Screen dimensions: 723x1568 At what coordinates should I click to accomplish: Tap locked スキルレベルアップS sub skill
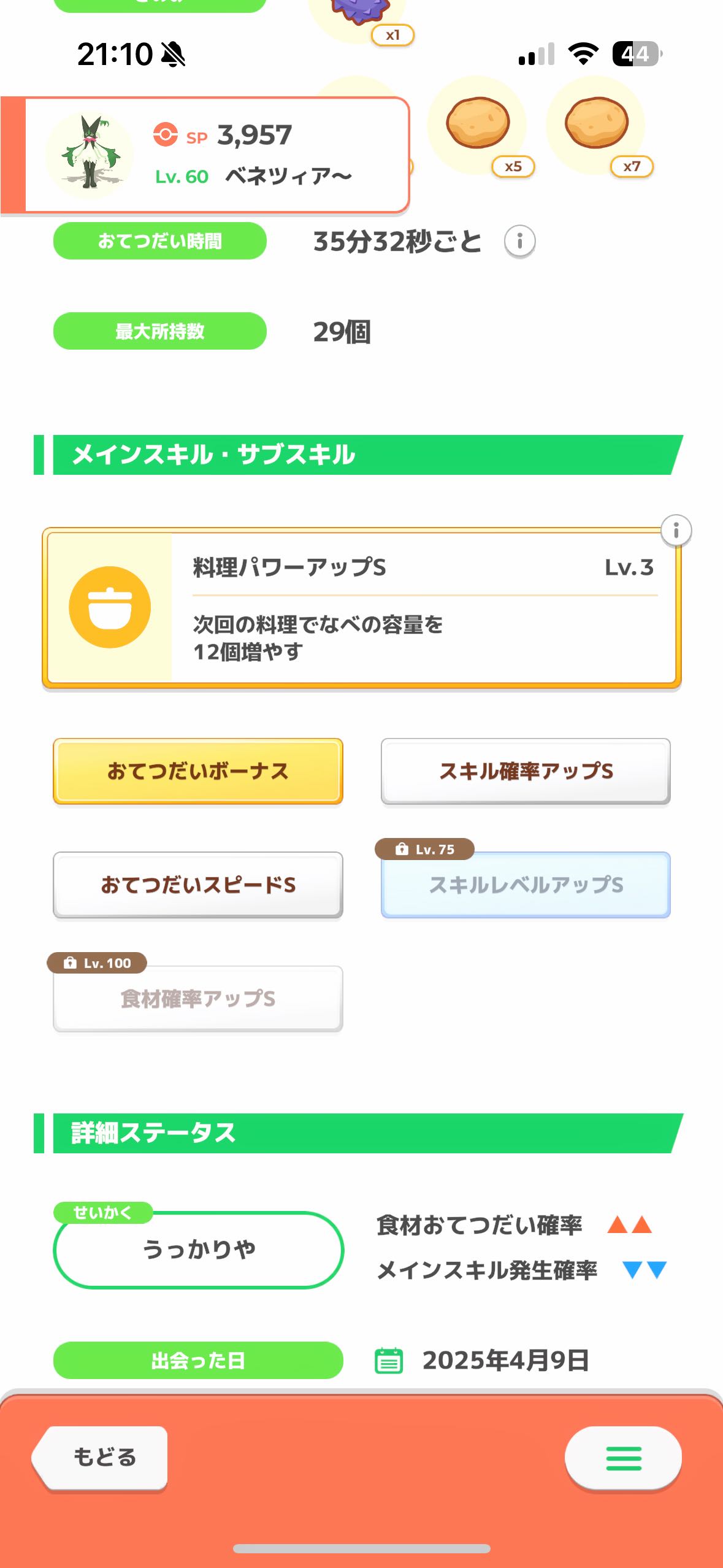[x=526, y=885]
